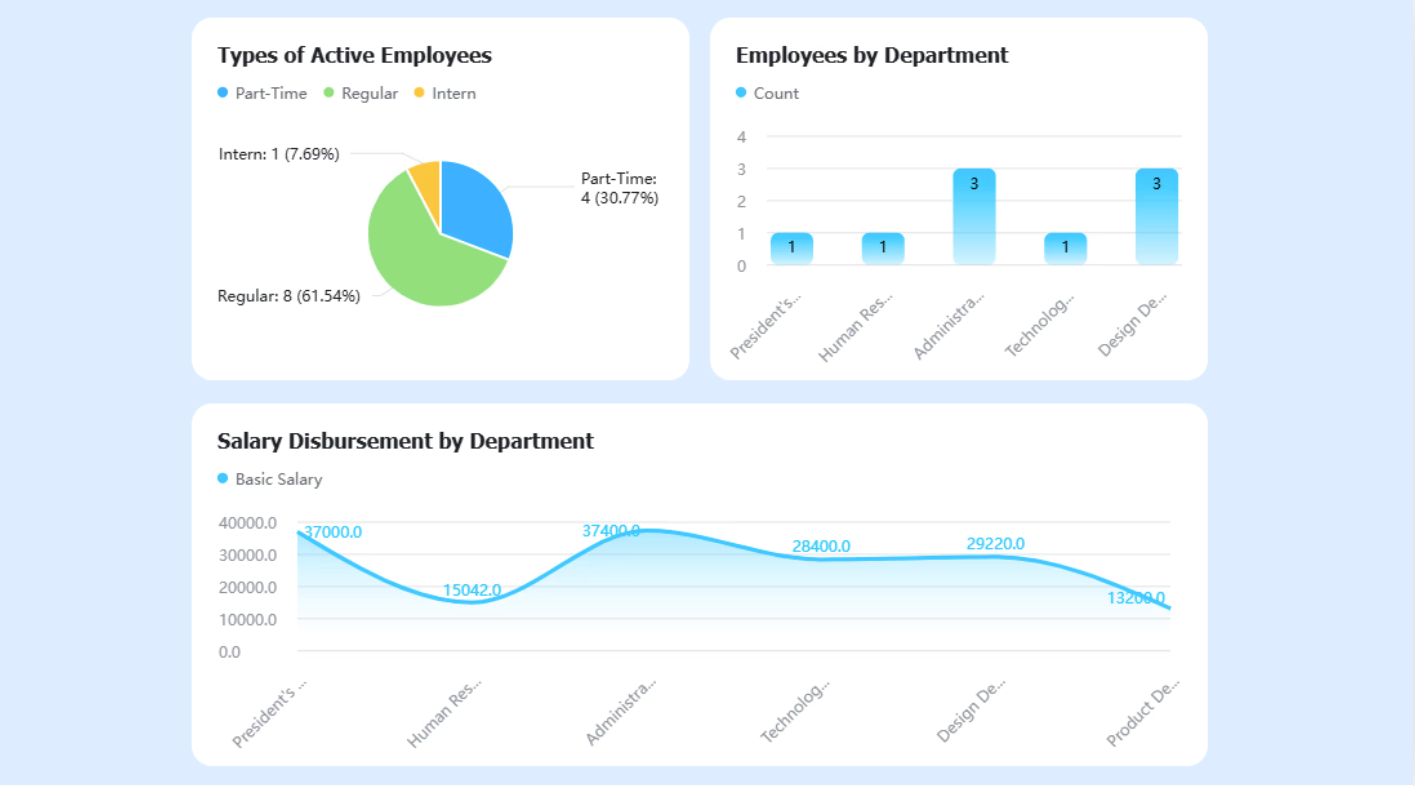Click the 29220.0 salary data label

995,544
